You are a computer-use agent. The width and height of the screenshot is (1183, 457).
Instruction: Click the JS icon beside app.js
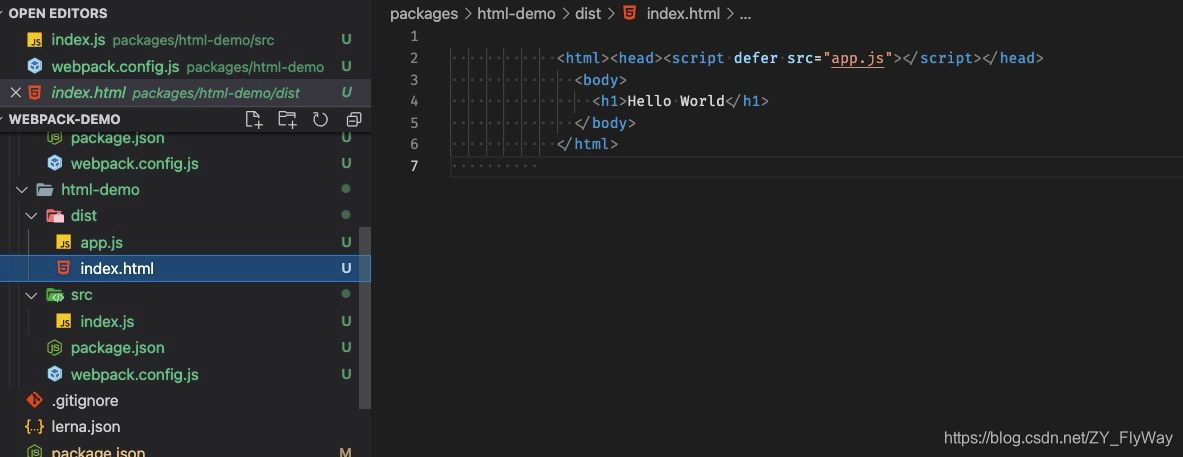[65, 243]
